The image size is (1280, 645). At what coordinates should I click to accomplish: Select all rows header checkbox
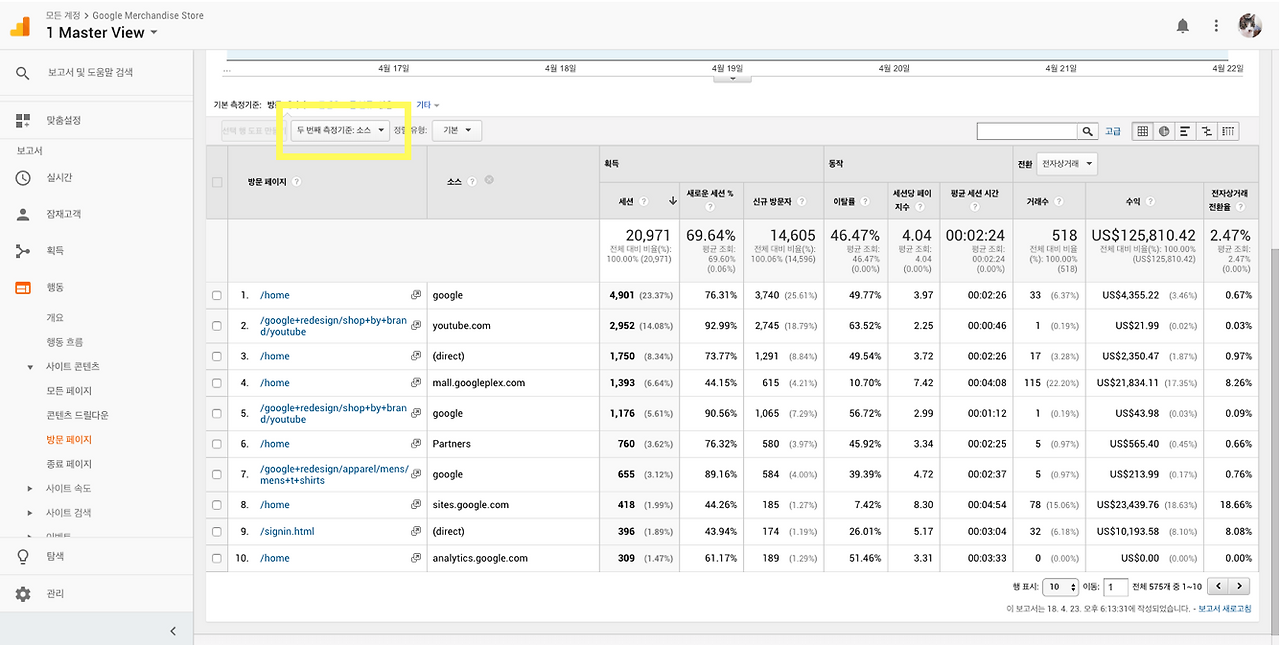click(x=217, y=182)
